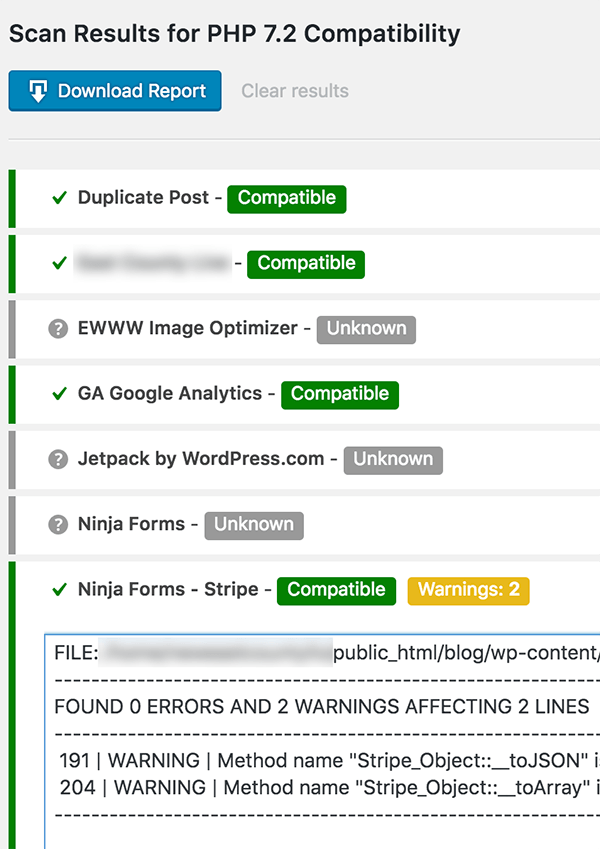Click the green checkmark beside the blurred plugin name
600x849 pixels.
pos(59,264)
